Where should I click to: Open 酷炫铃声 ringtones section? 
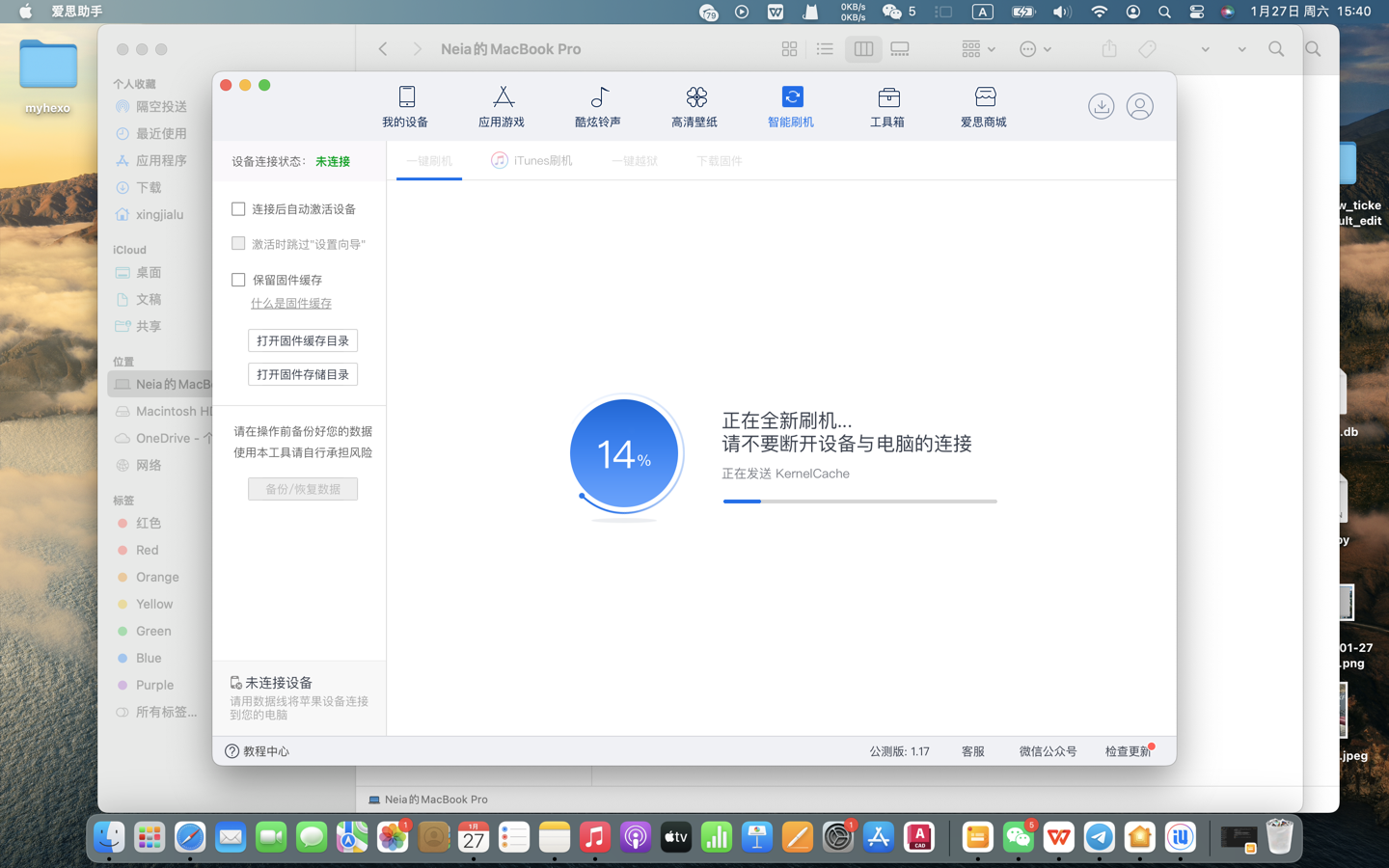[598, 106]
